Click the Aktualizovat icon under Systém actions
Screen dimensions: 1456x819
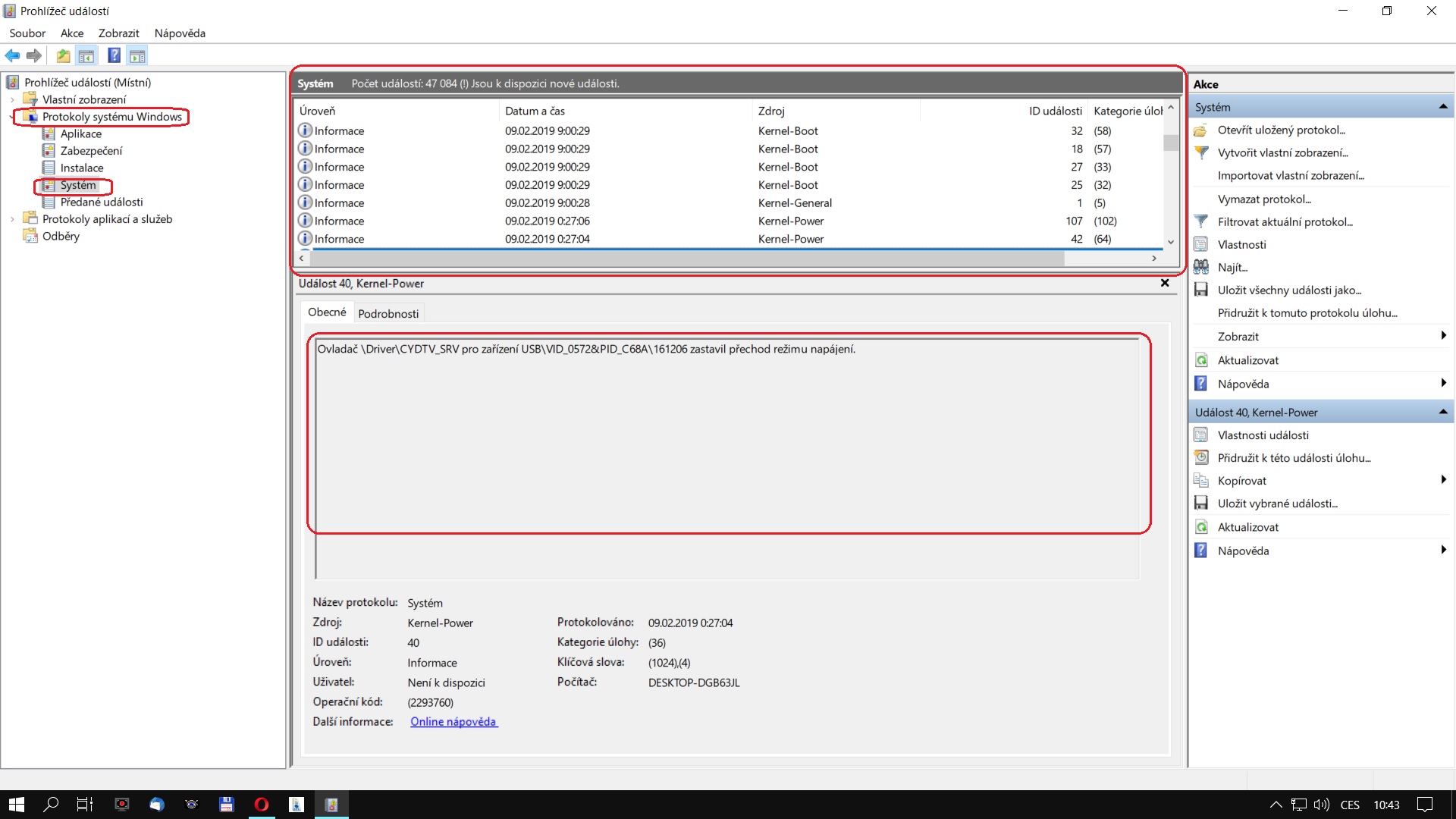pyautogui.click(x=1201, y=360)
